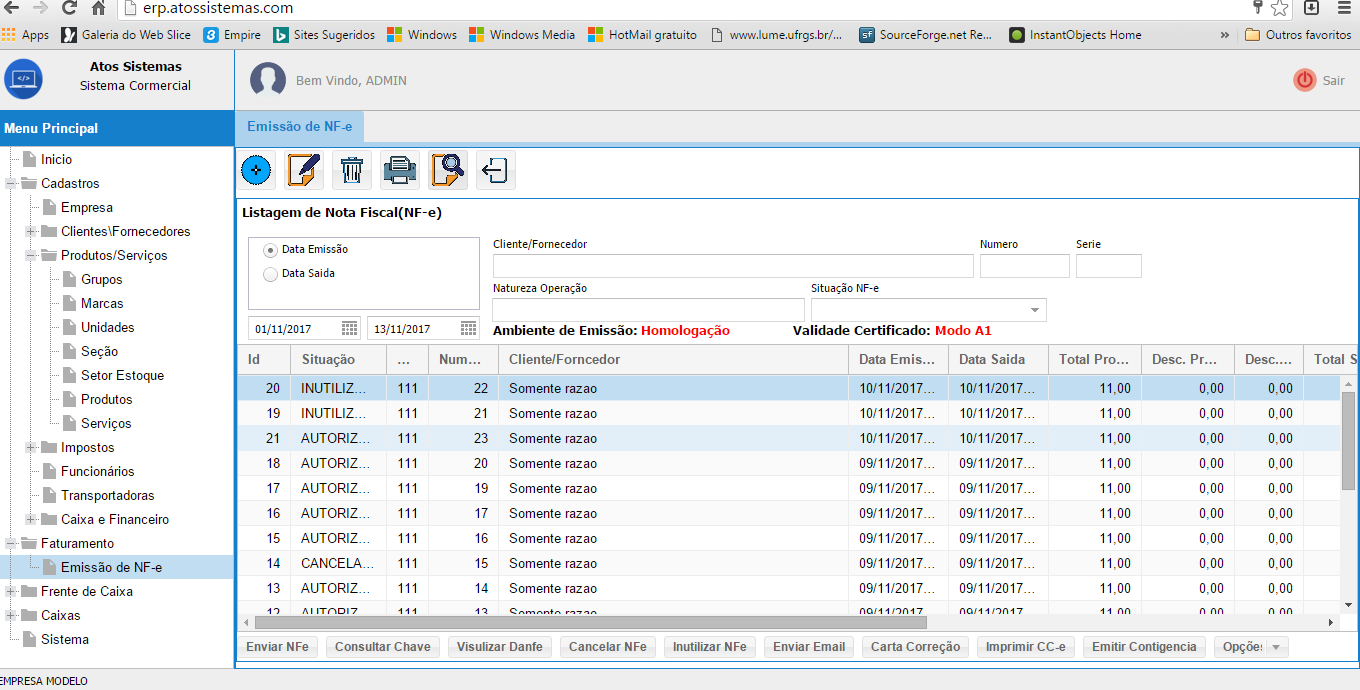Click the Enviar NFe button
This screenshot has height=690, width=1360.
(278, 647)
